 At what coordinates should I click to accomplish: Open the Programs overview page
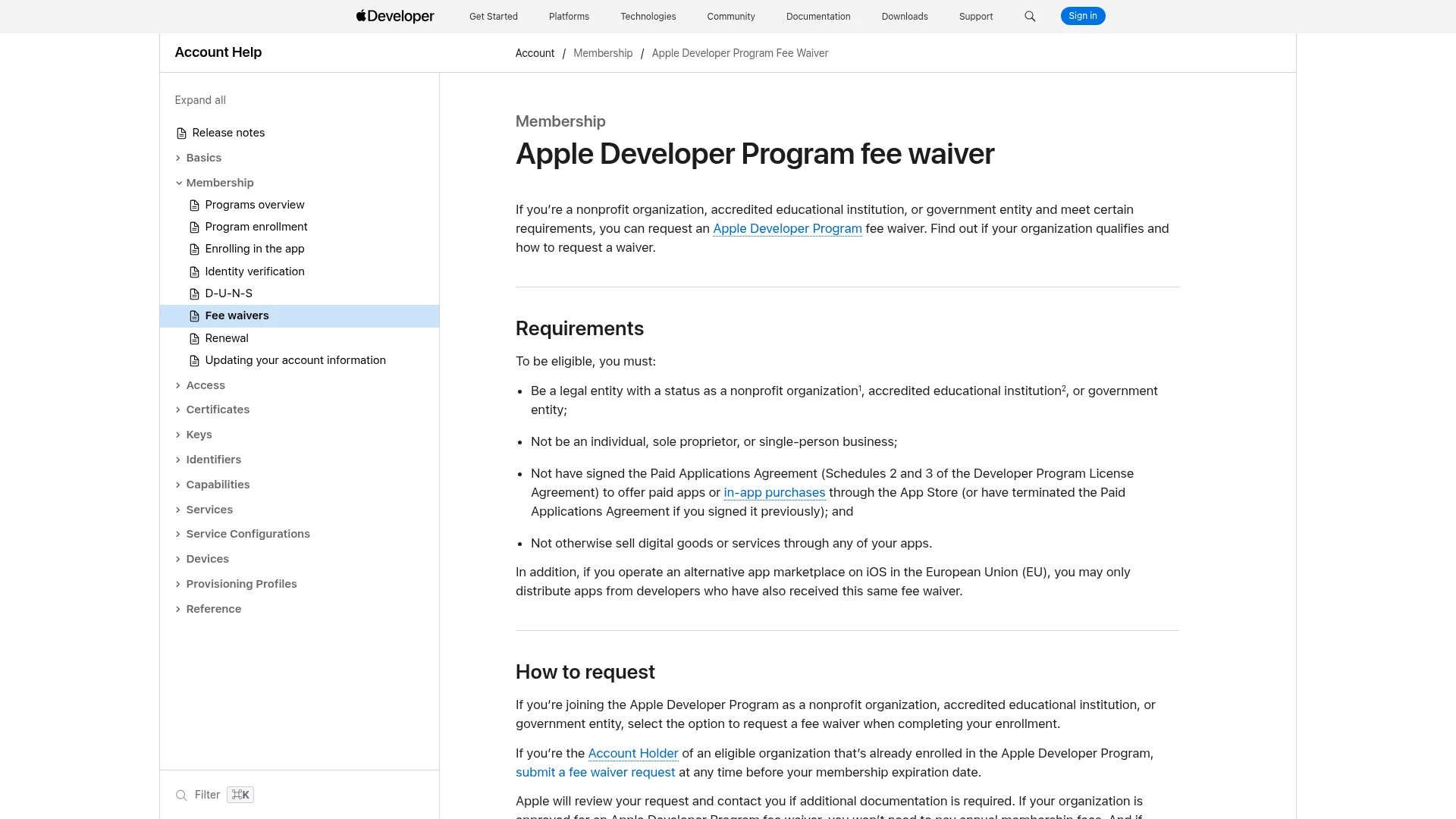coord(255,205)
